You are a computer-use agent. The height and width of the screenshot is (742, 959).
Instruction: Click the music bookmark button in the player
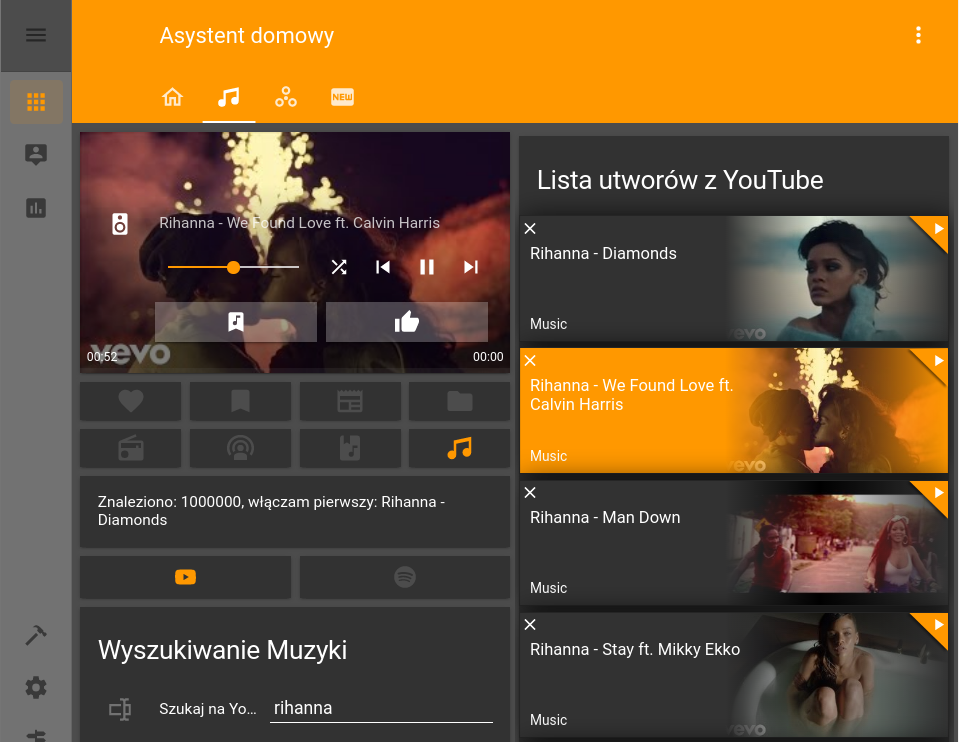(235, 322)
